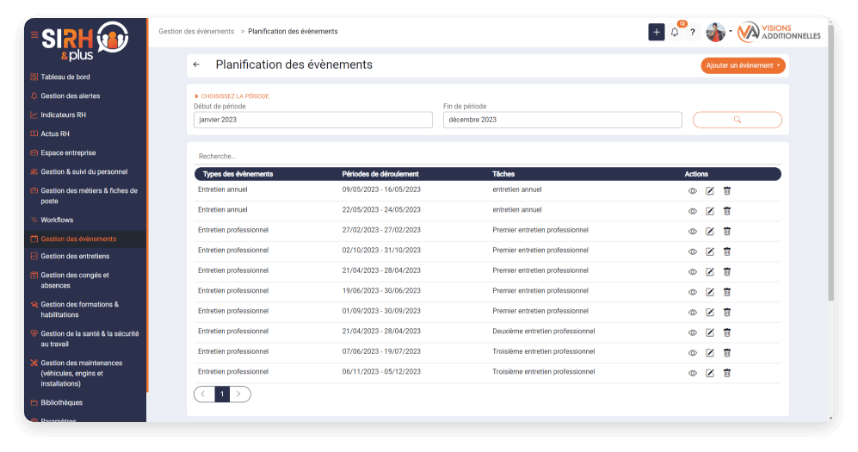This screenshot has height=452, width=858.
Task: Delete the 27/02/2023 entretien professionnel event
Action: click(727, 231)
